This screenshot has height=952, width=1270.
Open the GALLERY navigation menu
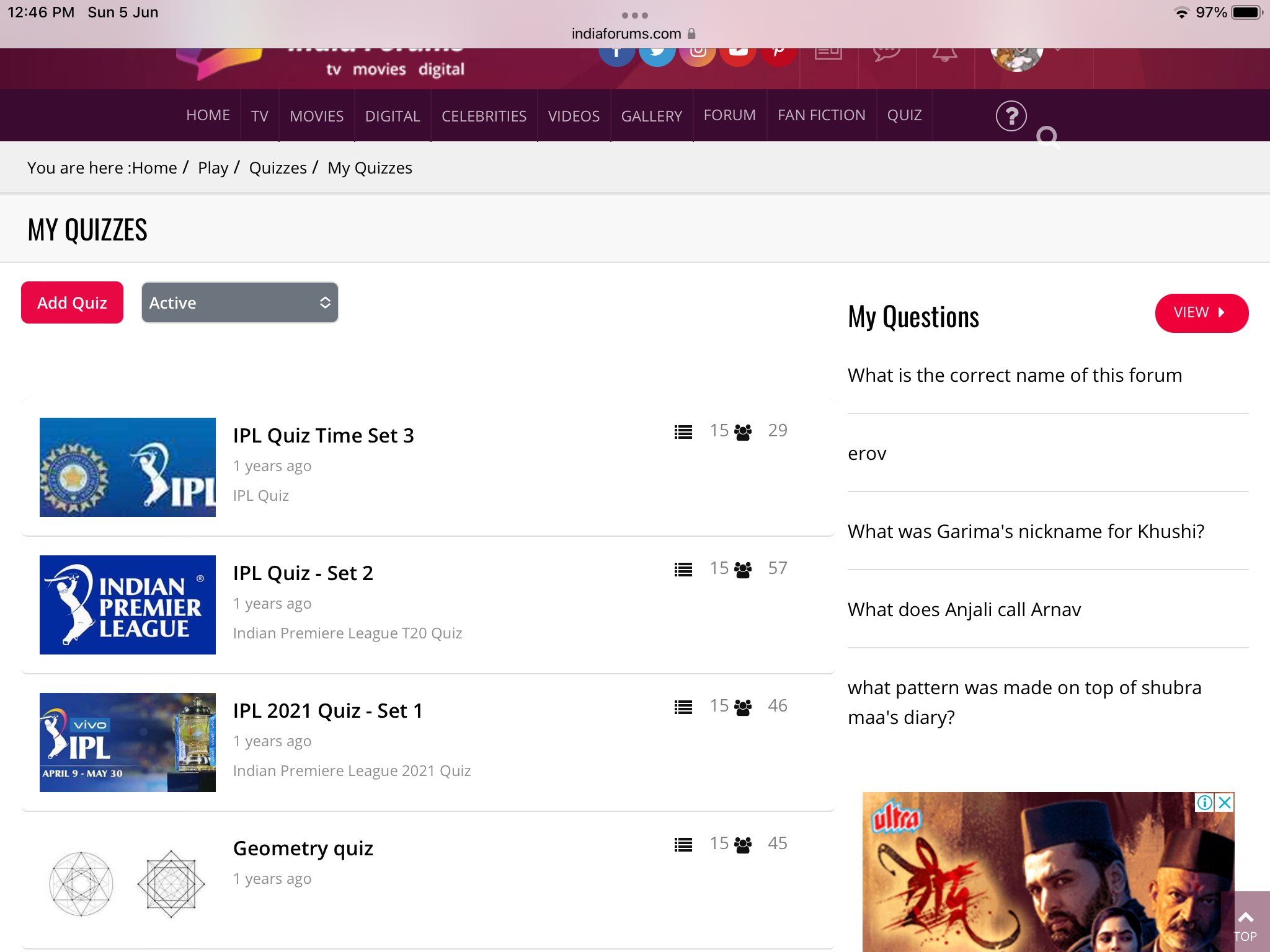pos(652,116)
